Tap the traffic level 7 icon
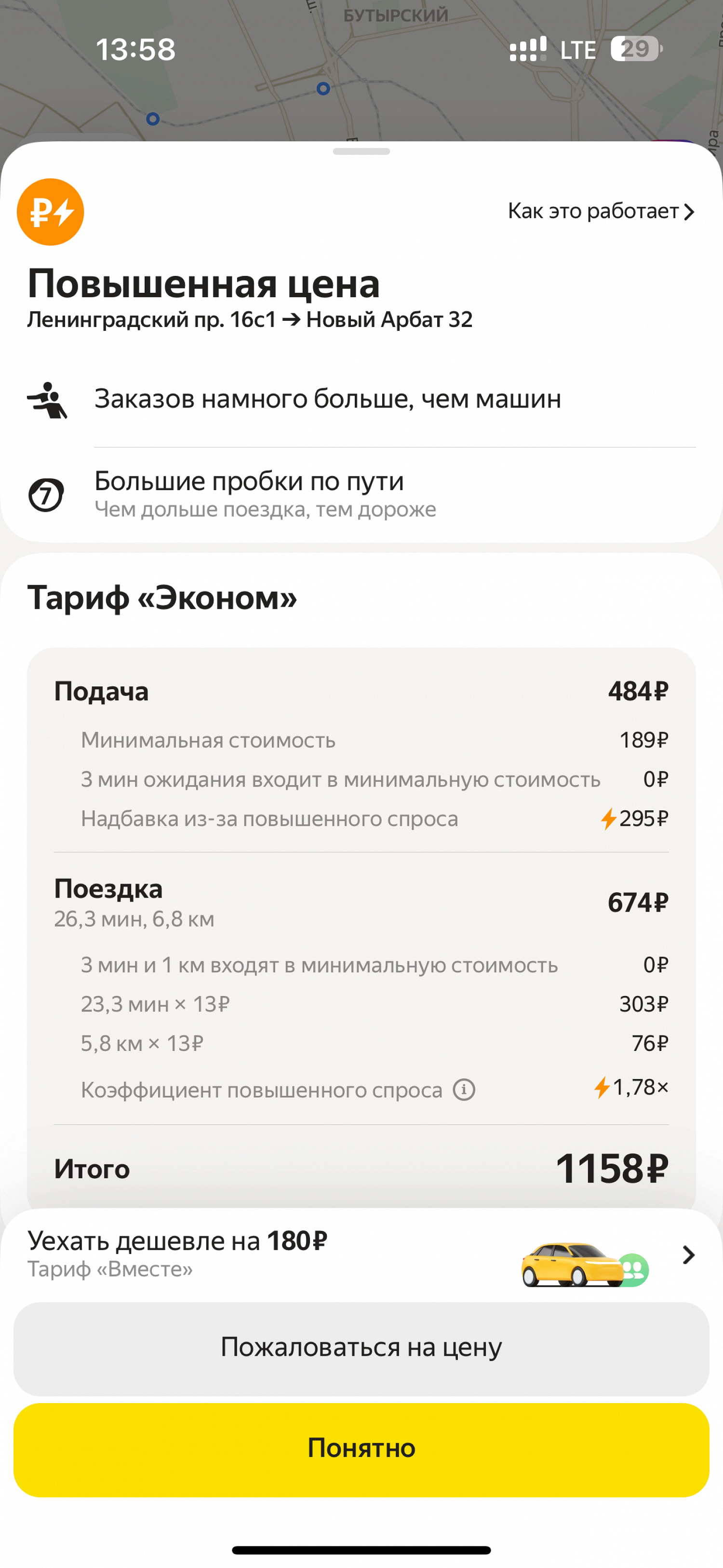Screen dimensions: 723x1568 46,495
